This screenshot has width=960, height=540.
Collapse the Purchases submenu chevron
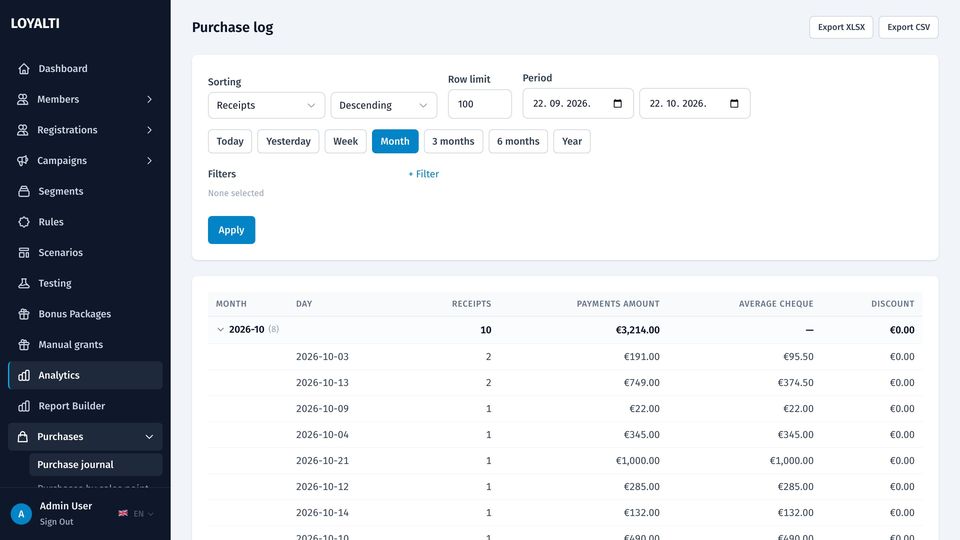pyautogui.click(x=149, y=437)
